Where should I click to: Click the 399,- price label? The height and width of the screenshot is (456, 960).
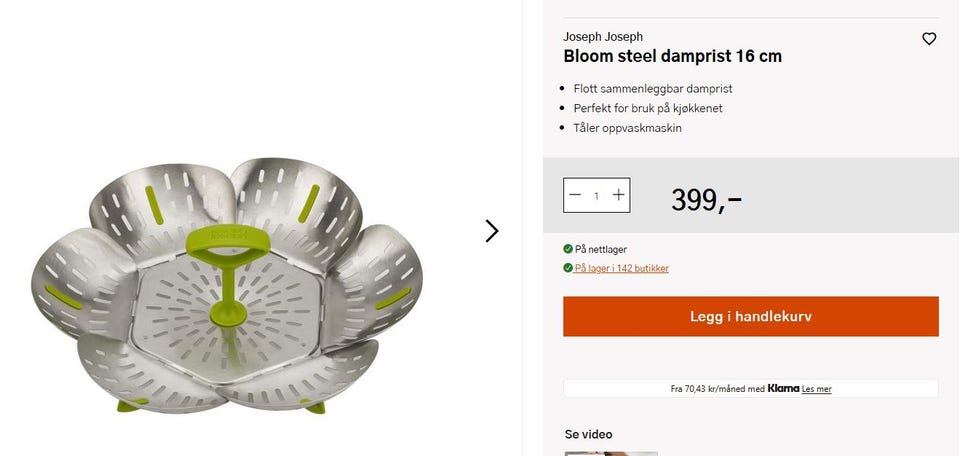pyautogui.click(x=706, y=200)
